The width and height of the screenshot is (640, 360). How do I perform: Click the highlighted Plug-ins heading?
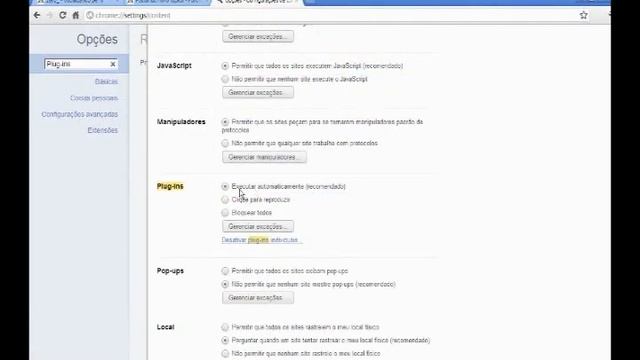click(x=170, y=187)
